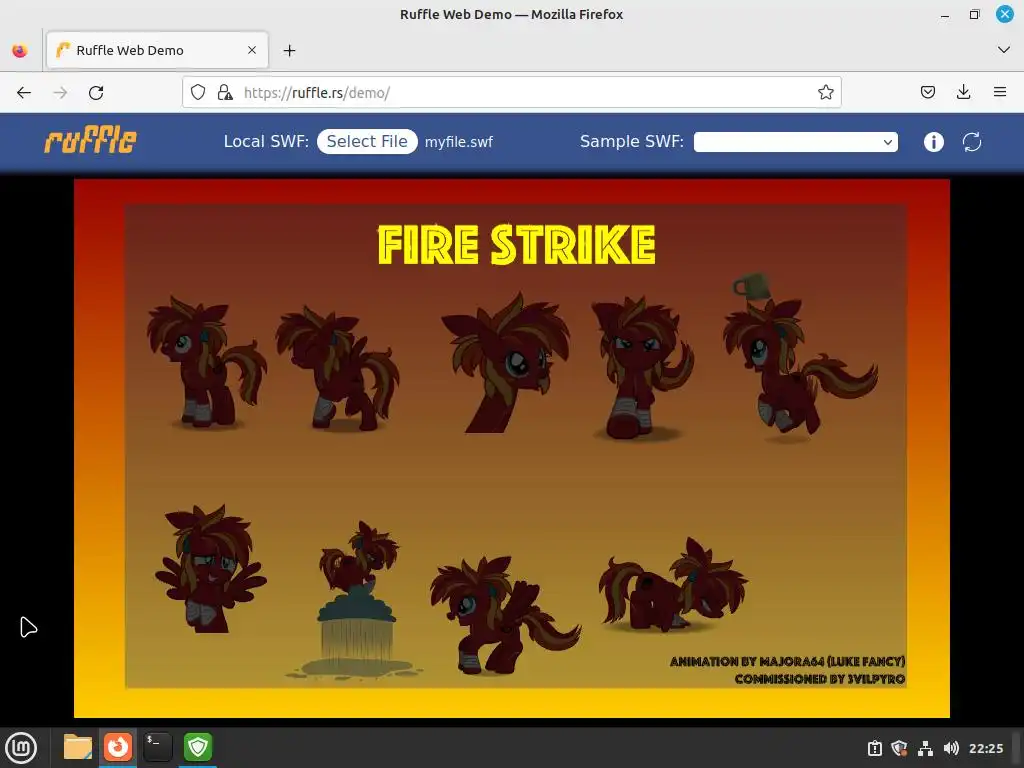Click the pony on the cupcake

click(357, 601)
